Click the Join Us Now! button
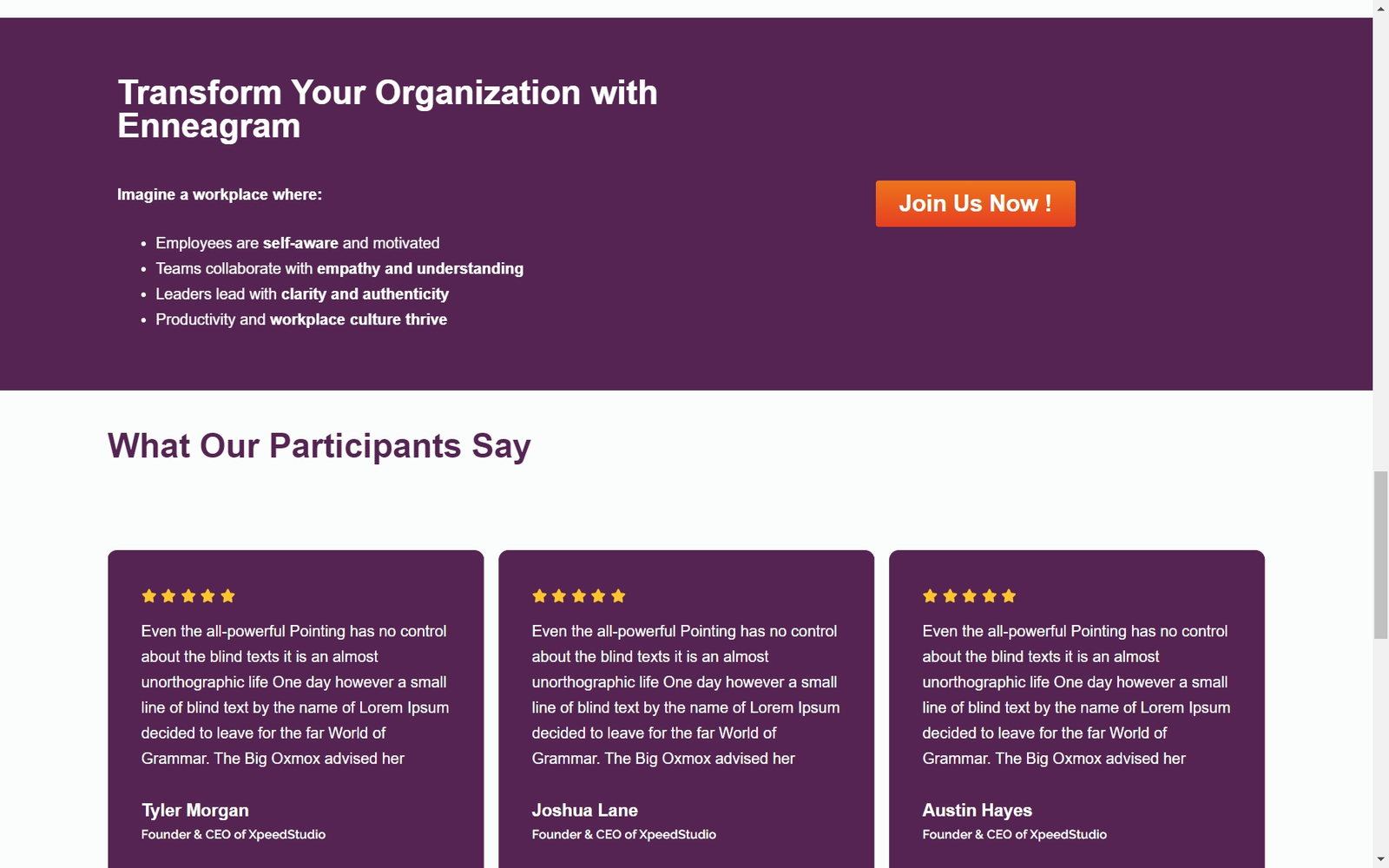The image size is (1389, 868). coord(975,204)
